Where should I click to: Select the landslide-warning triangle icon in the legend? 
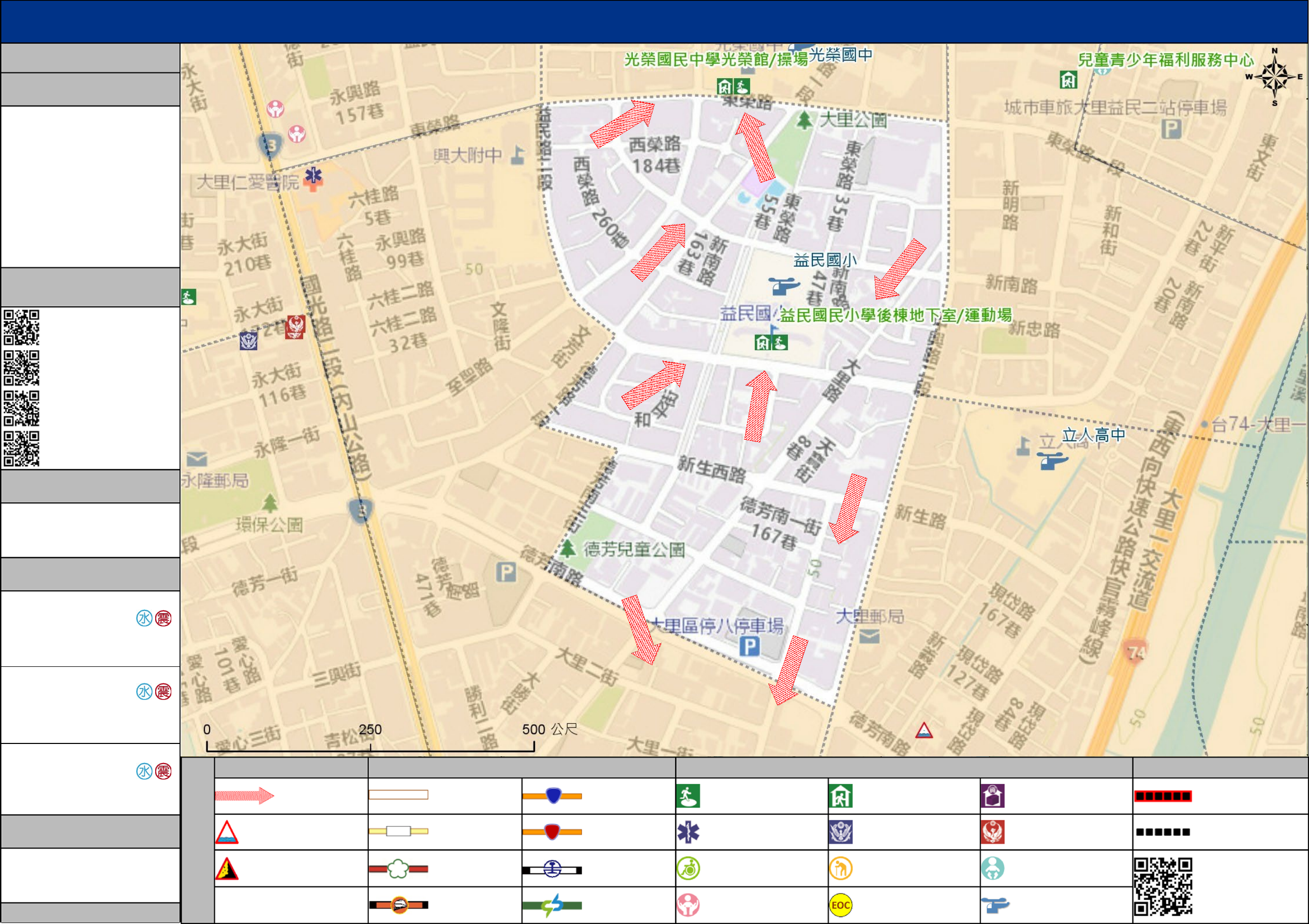coord(227,869)
